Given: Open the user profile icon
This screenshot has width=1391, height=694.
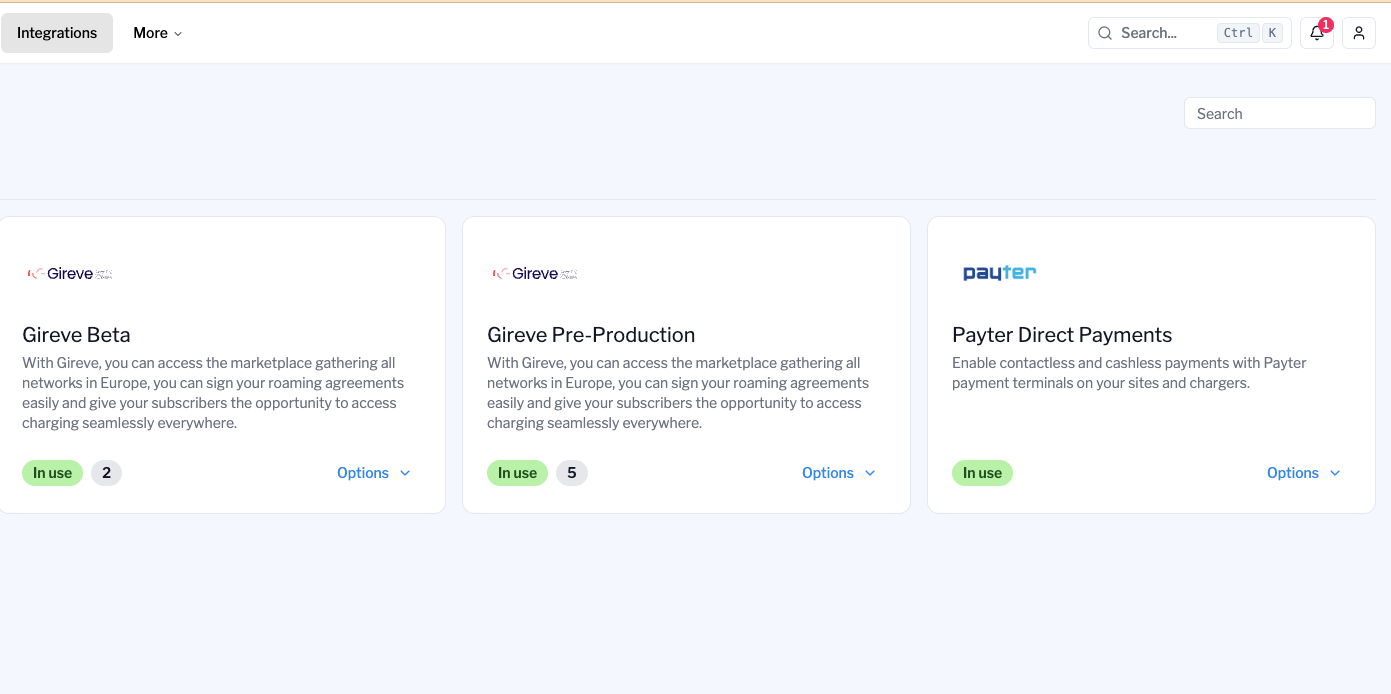Looking at the screenshot, I should point(1358,33).
